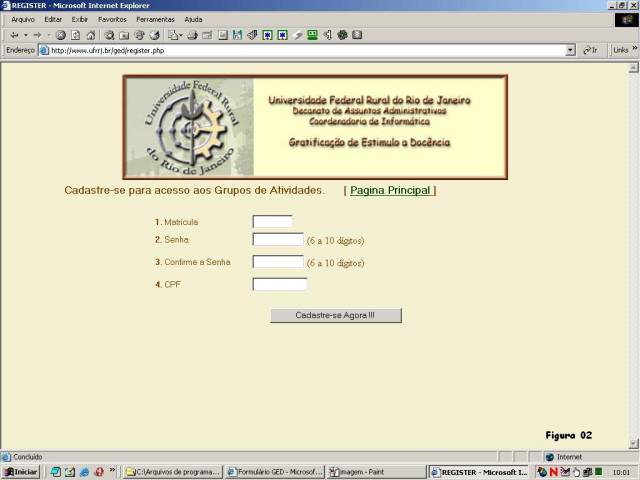Screen dimensions: 640x480
Task: Click the dark green round toolbar icon
Action: tap(342, 35)
